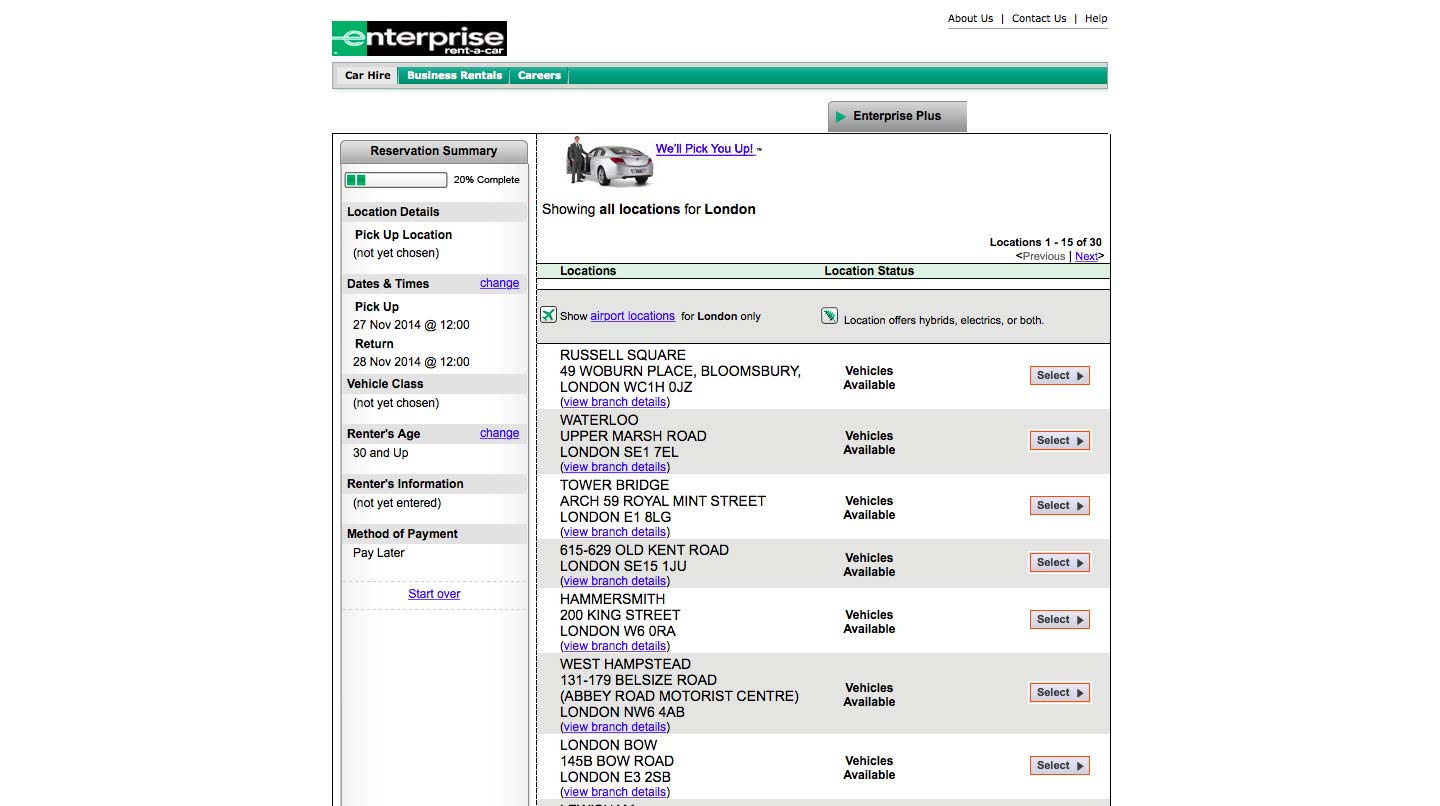Select the Waterloo branch
The image size is (1440, 806).
tap(1059, 441)
